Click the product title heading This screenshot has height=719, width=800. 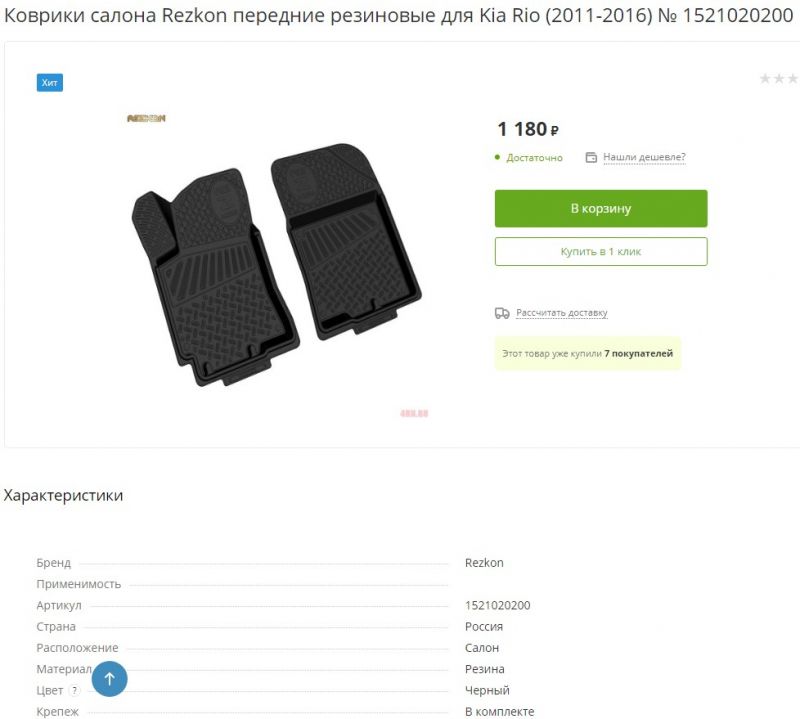(x=398, y=16)
